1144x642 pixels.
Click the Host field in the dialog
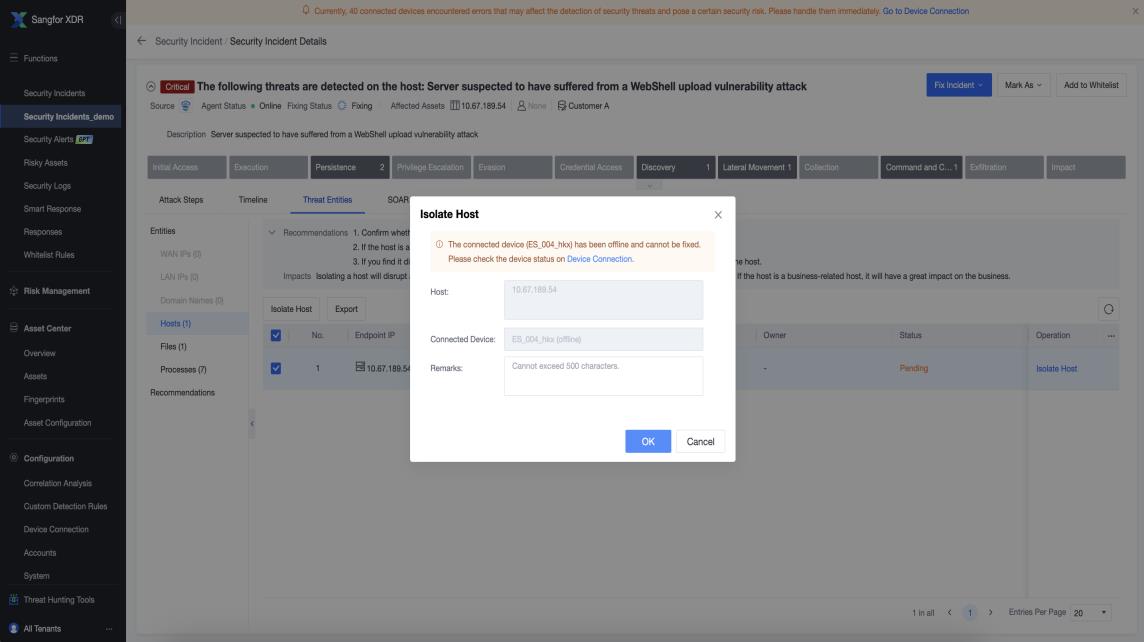tap(603, 300)
